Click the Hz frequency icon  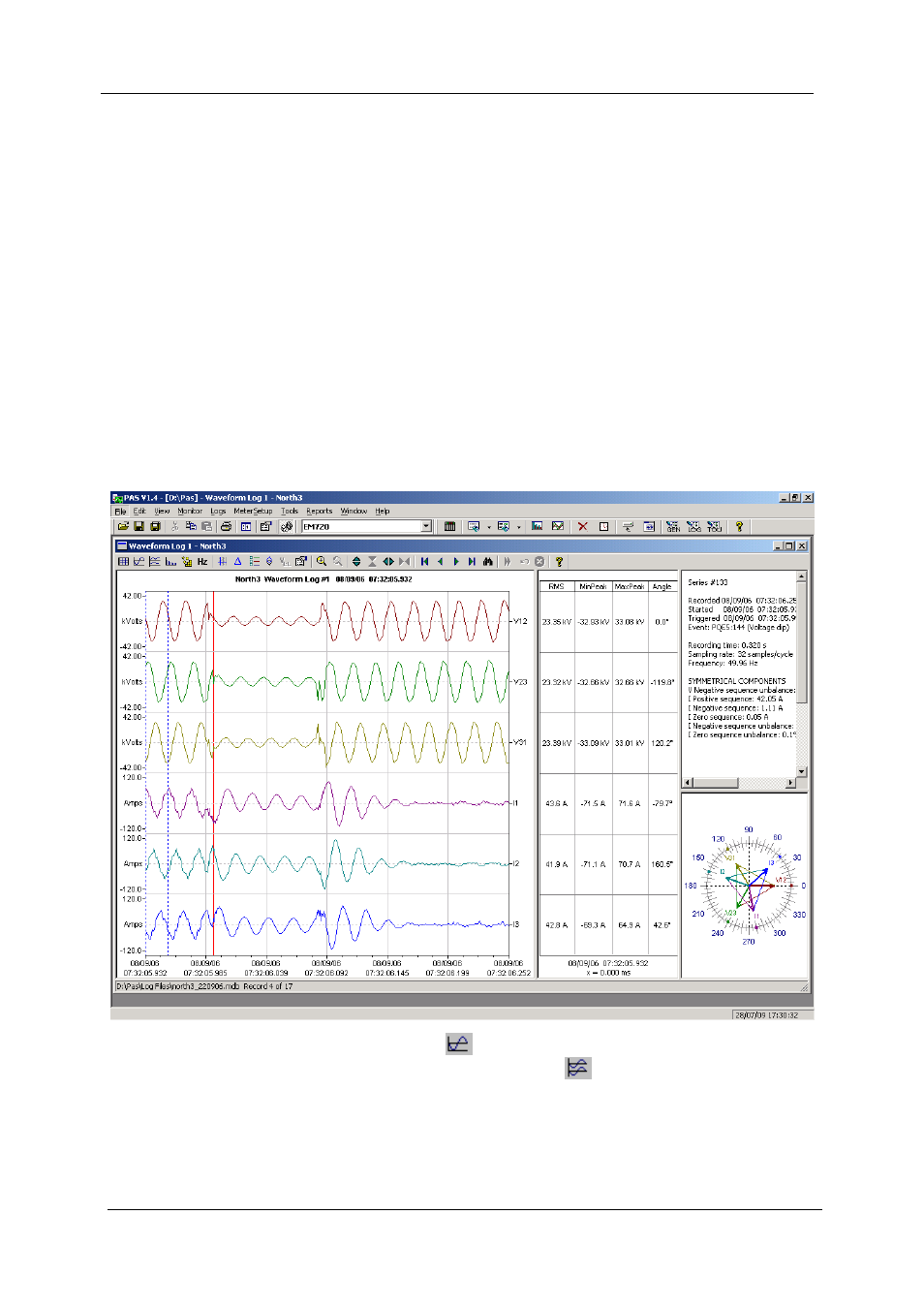click(202, 561)
